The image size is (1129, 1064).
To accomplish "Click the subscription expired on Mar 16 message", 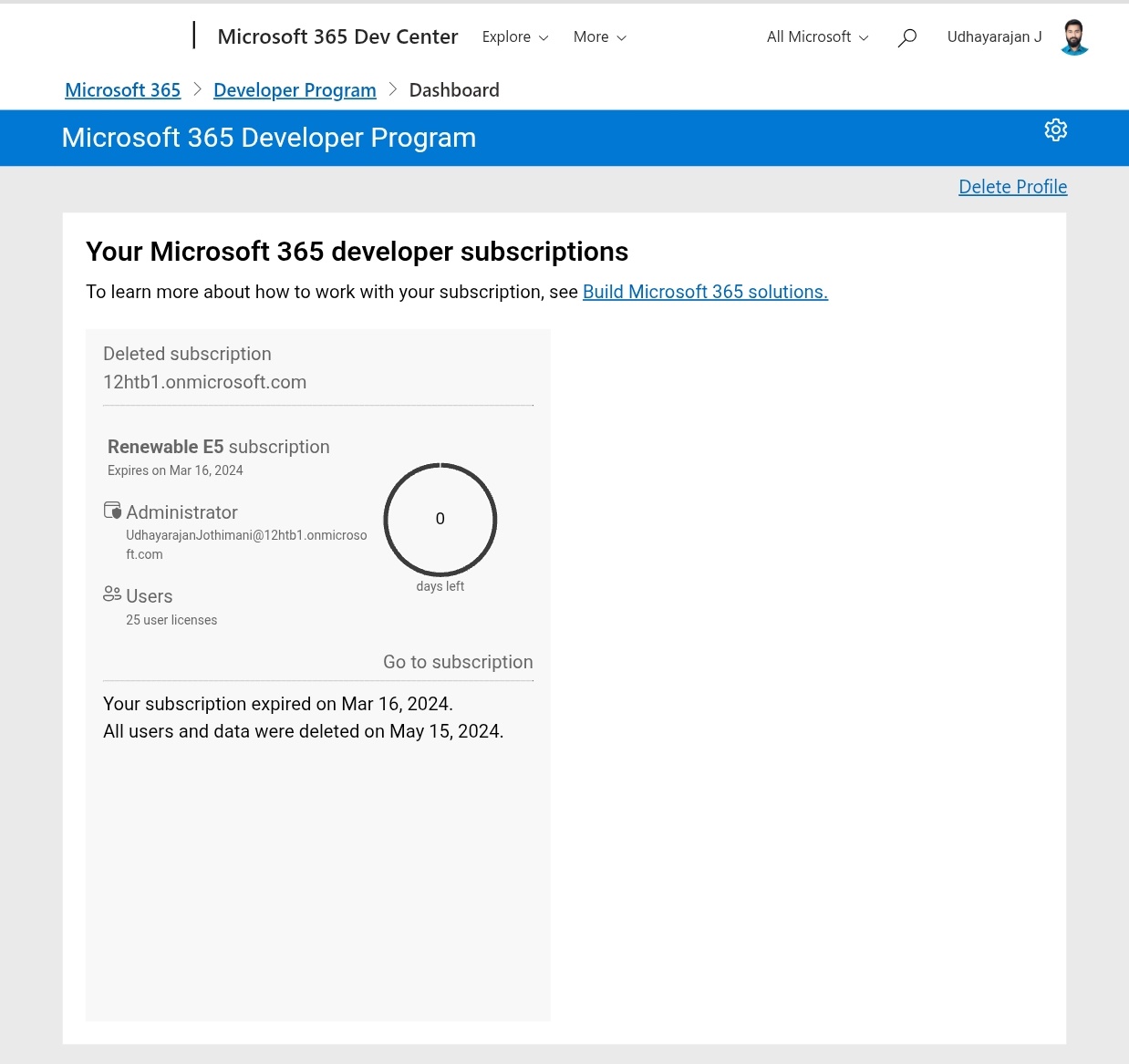I will coord(278,704).
